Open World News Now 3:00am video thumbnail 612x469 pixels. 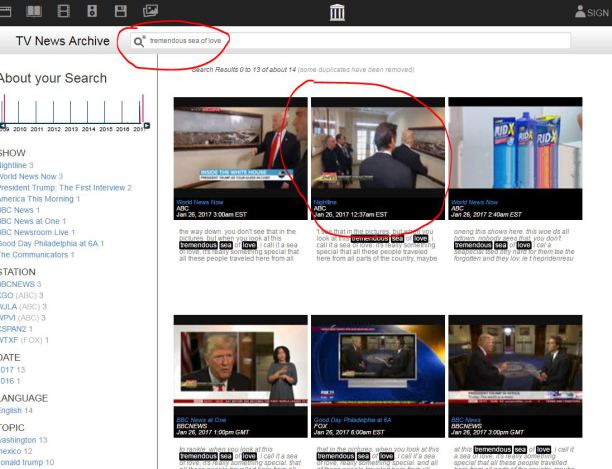pyautogui.click(x=240, y=147)
